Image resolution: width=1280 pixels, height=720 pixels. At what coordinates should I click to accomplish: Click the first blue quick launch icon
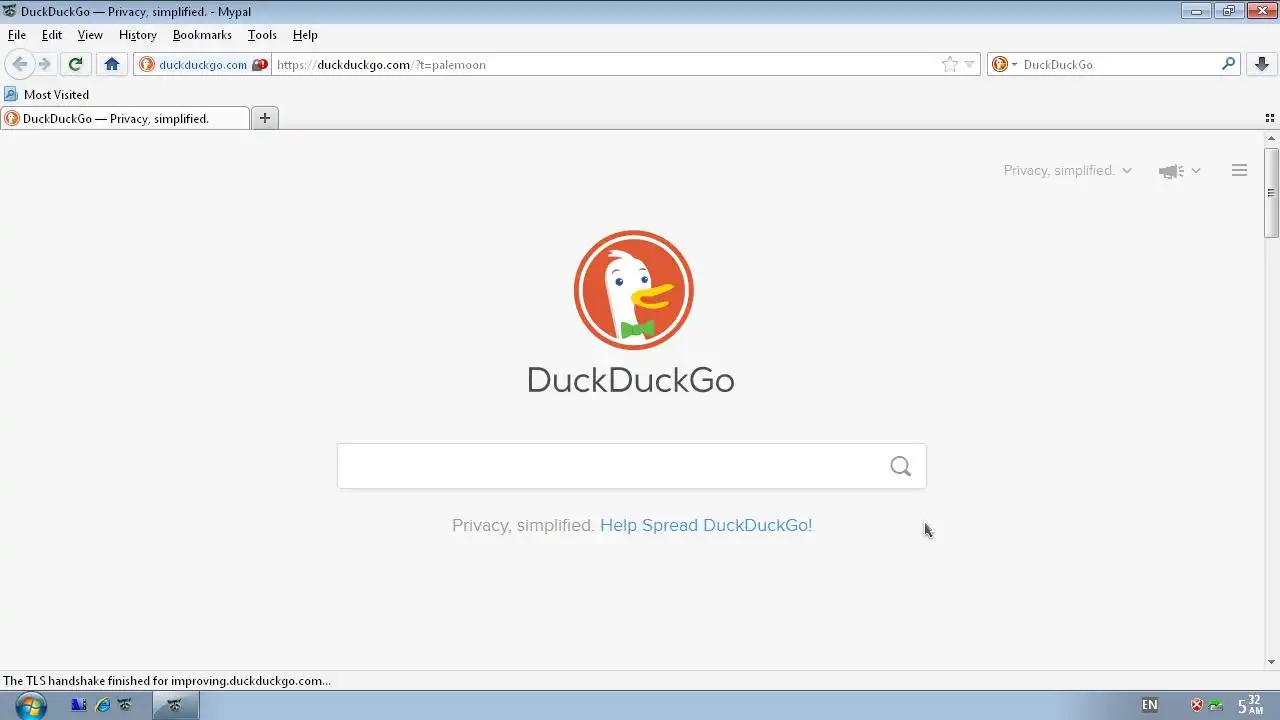tap(79, 705)
